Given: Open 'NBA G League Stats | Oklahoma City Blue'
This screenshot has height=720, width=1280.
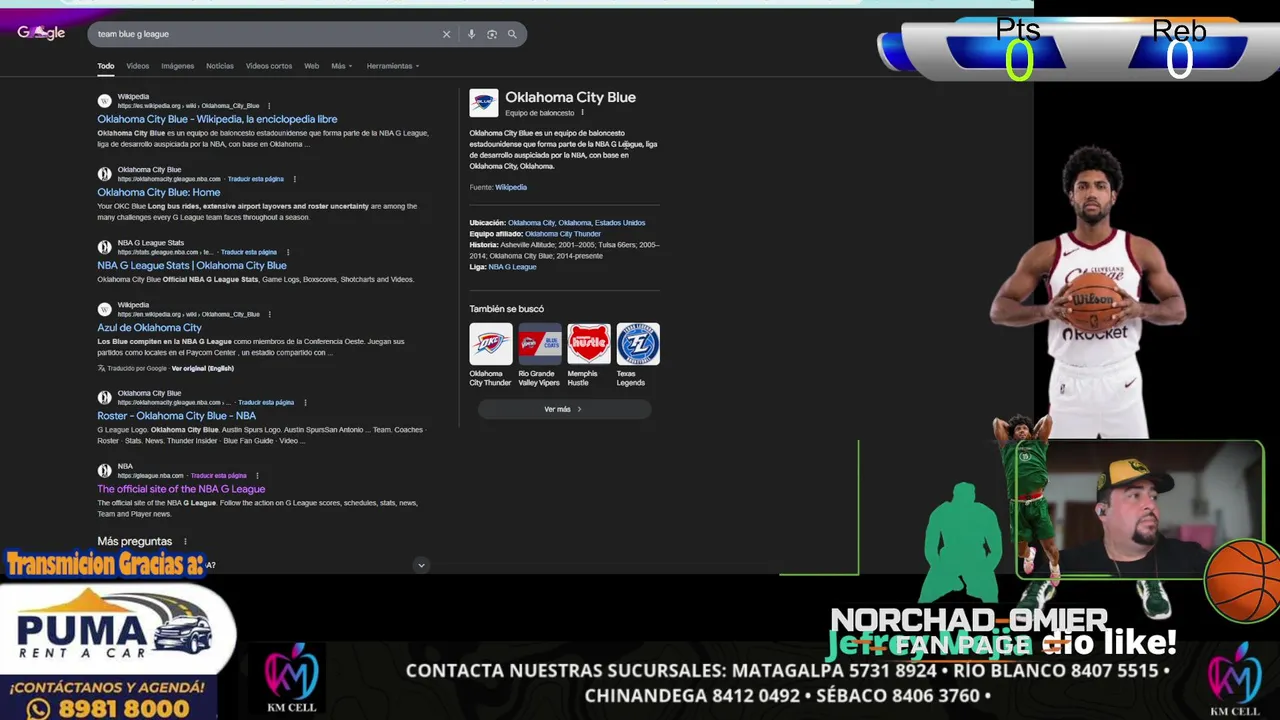Looking at the screenshot, I should [192, 265].
